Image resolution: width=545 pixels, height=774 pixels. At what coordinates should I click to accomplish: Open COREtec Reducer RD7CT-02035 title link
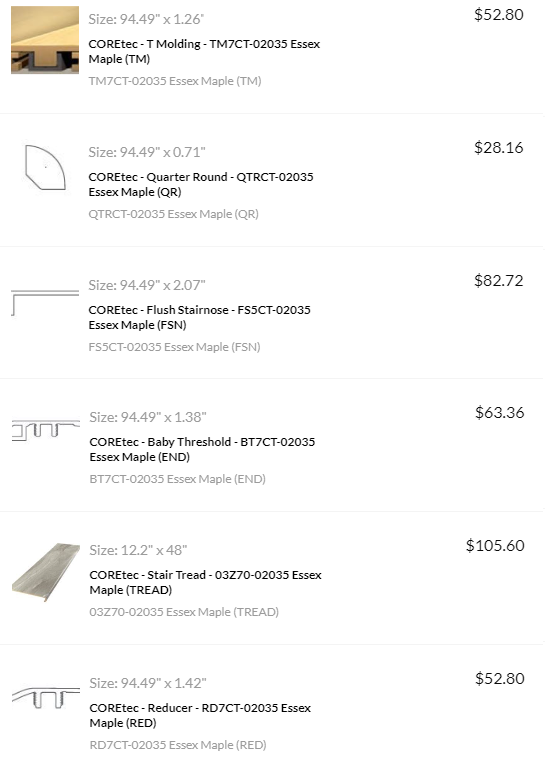[200, 715]
